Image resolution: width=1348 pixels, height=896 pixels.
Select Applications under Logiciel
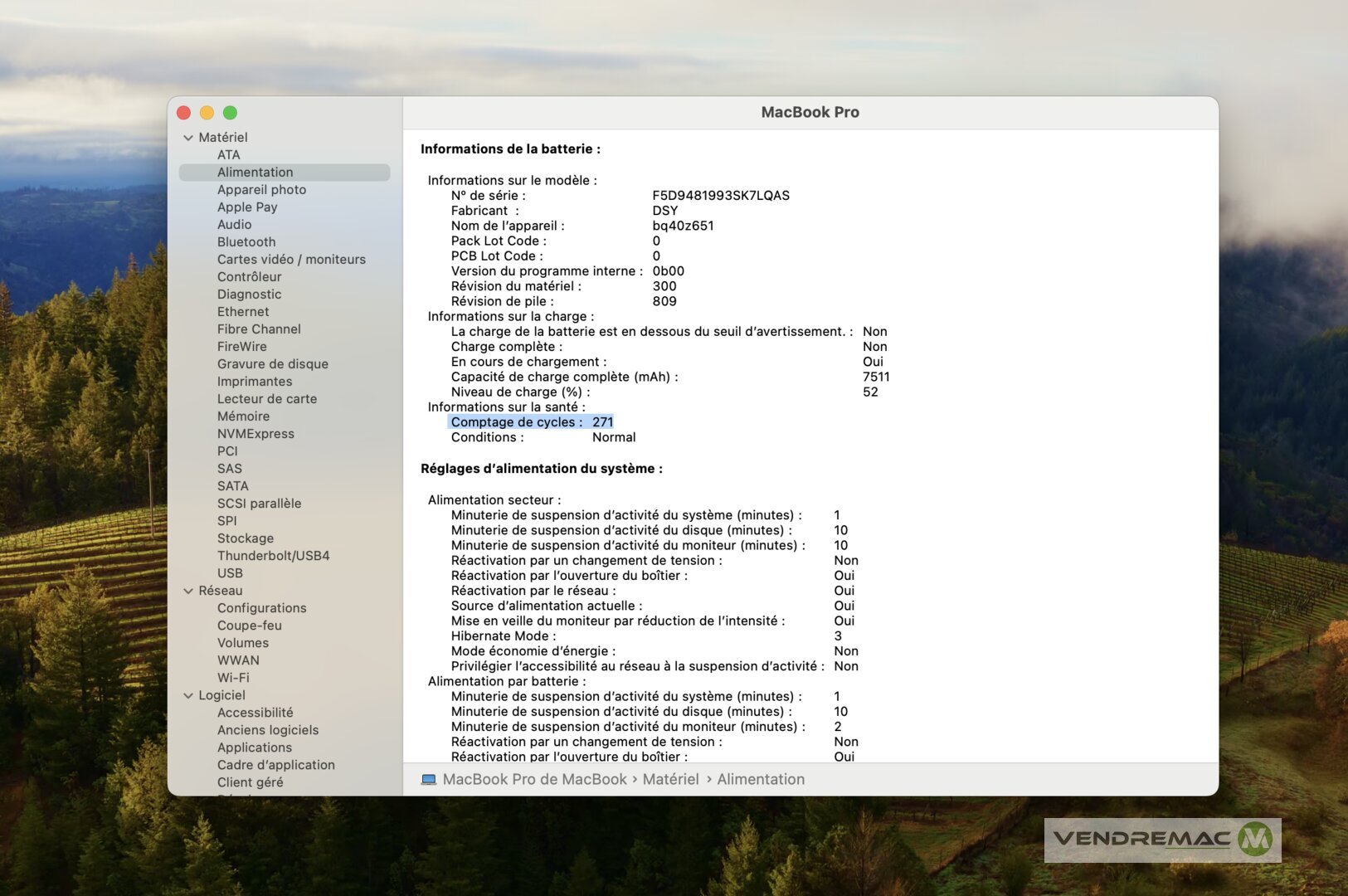254,747
